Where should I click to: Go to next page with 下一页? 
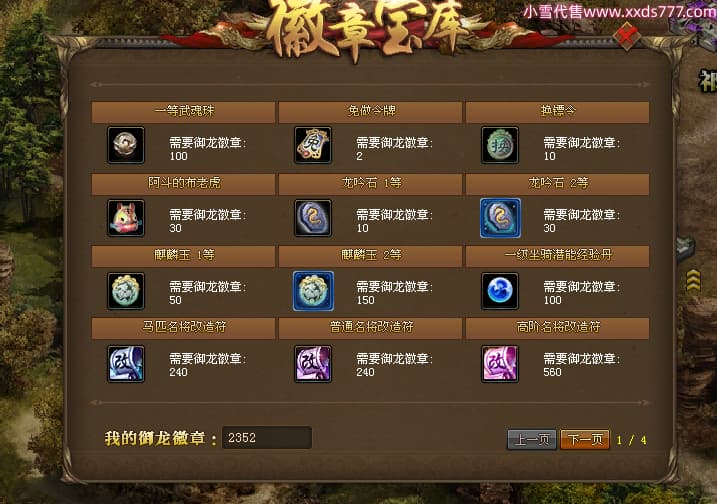[585, 440]
